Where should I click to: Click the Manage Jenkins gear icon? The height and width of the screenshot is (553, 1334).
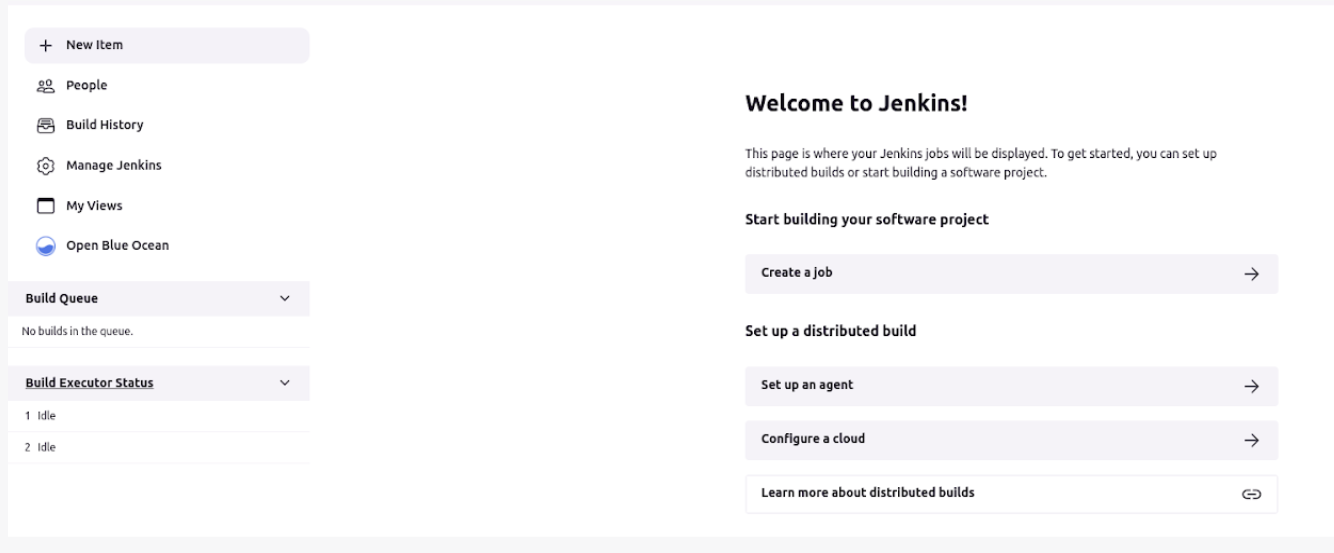tap(45, 166)
